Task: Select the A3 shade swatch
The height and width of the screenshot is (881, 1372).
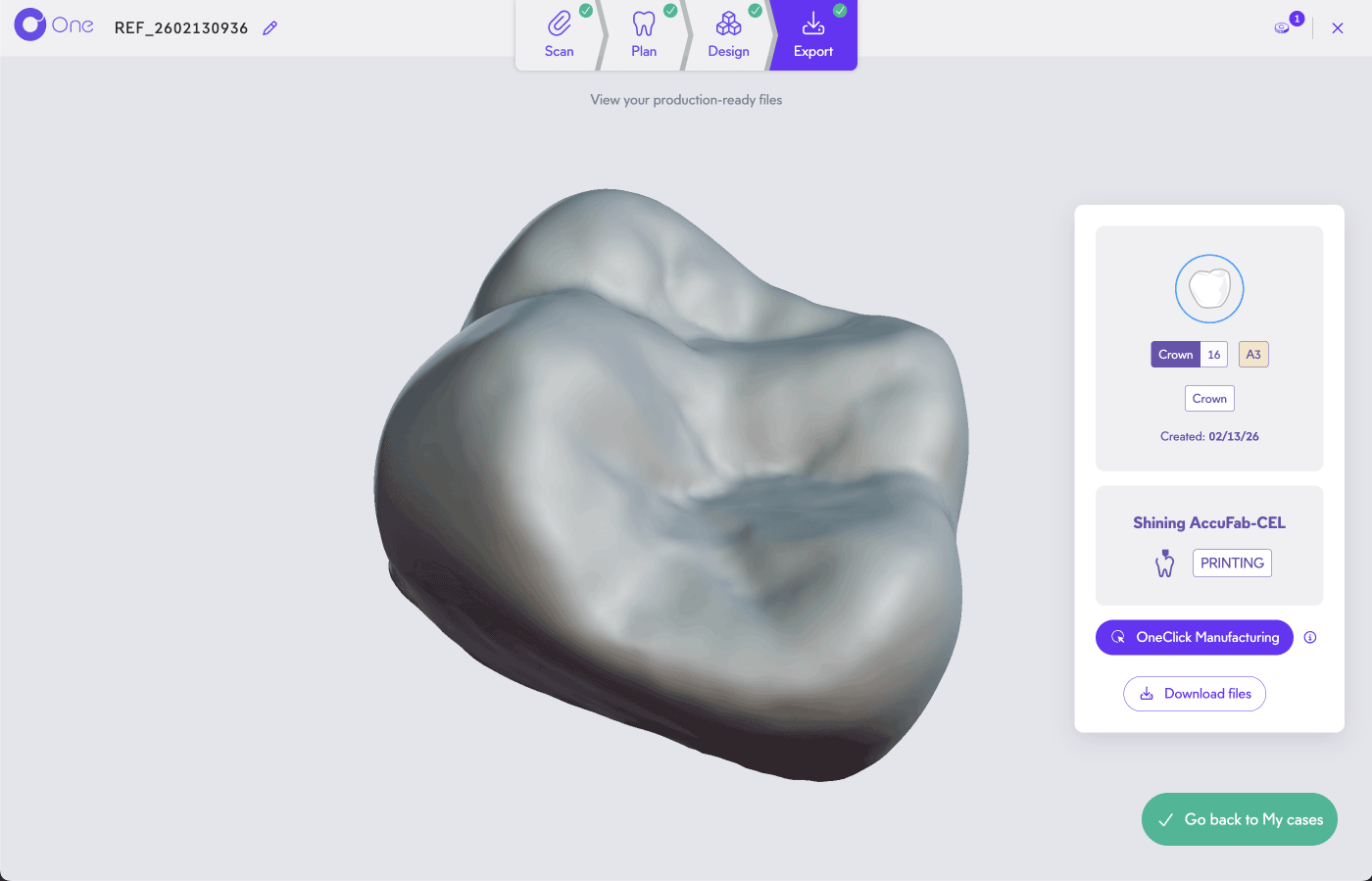Action: click(1253, 354)
